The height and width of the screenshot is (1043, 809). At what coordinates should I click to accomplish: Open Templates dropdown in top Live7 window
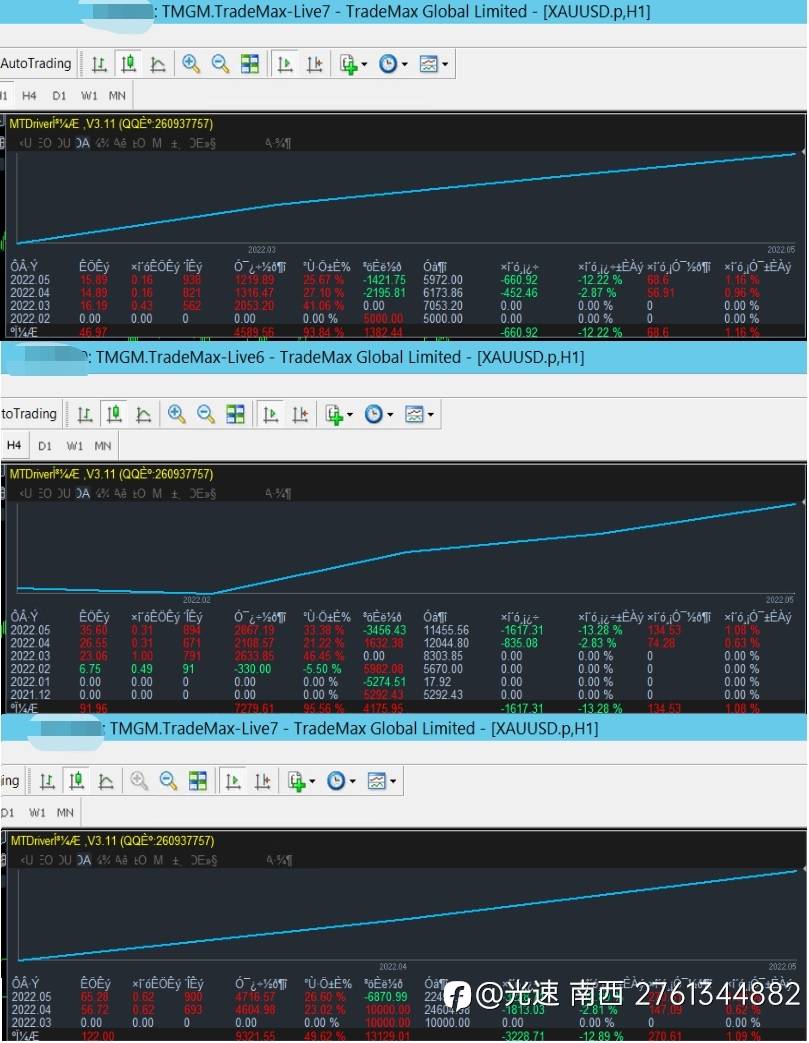coord(433,64)
